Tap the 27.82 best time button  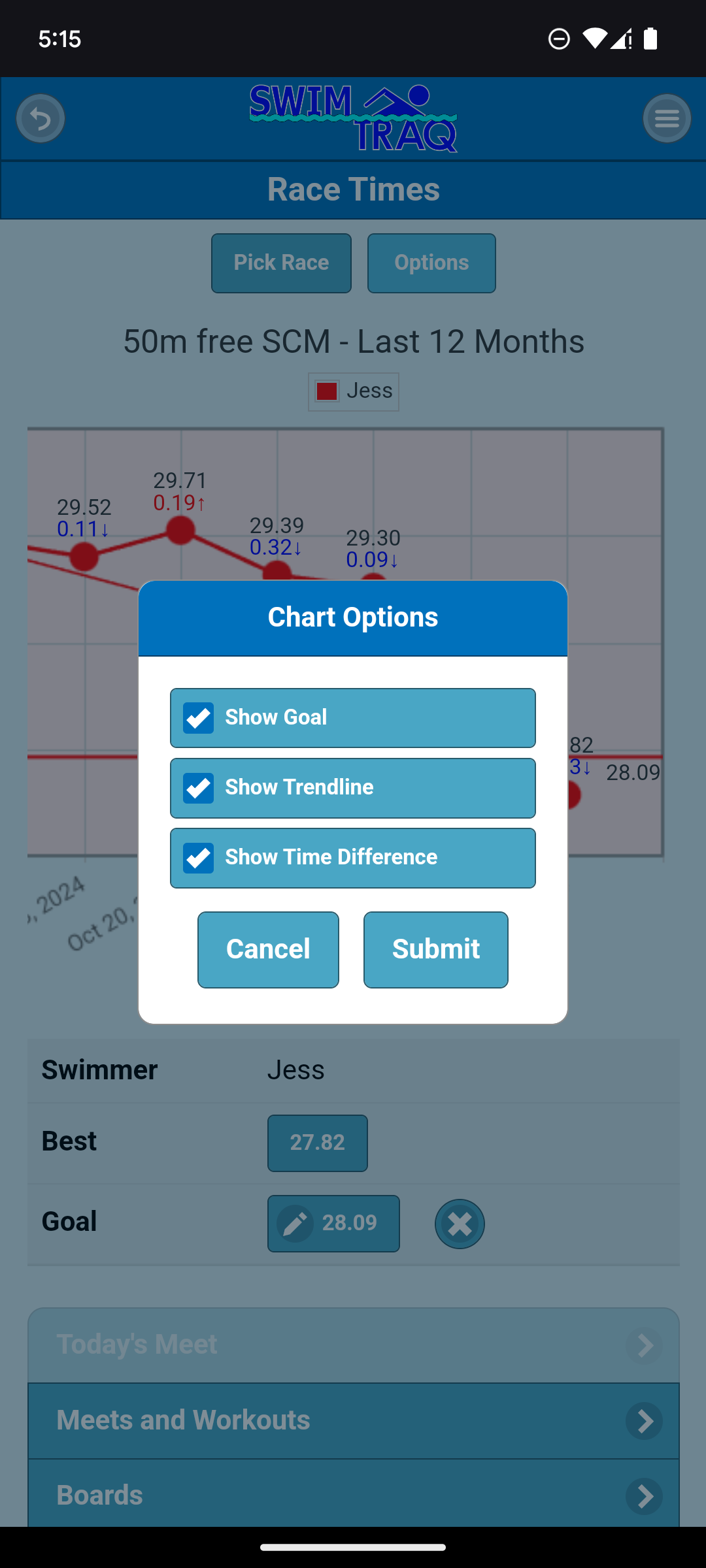click(318, 1143)
